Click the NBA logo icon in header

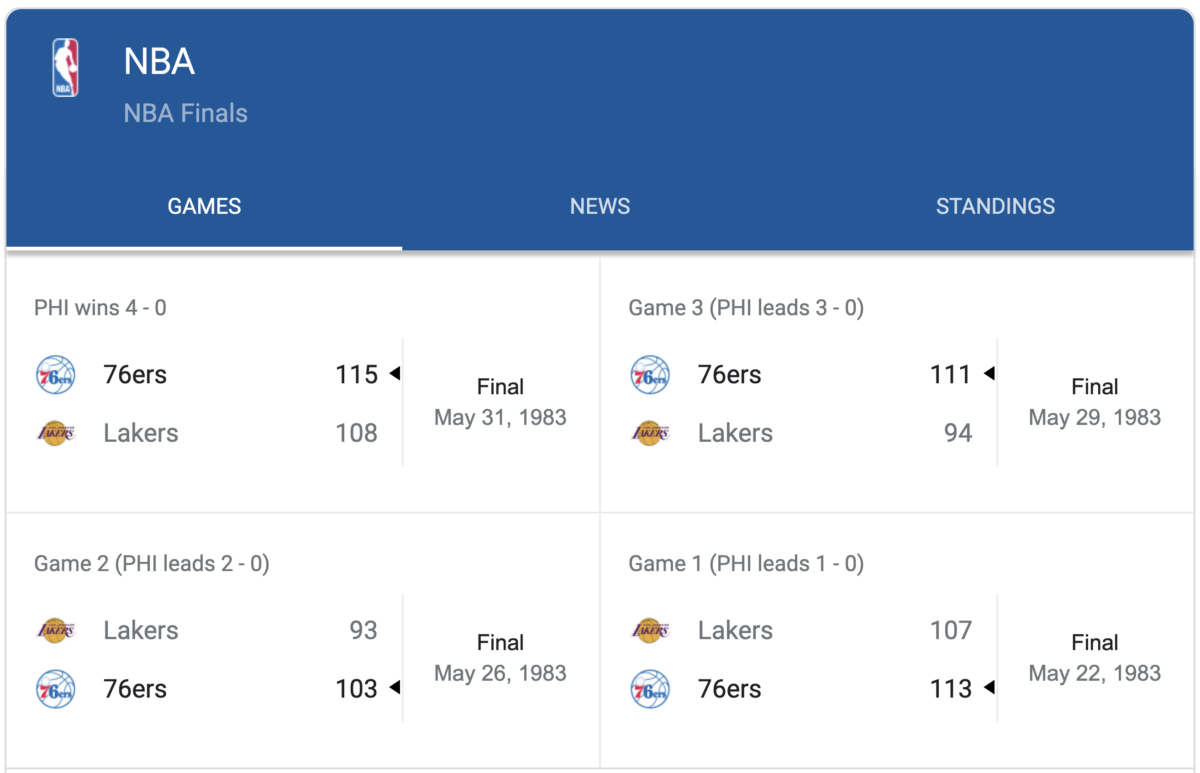click(x=65, y=68)
